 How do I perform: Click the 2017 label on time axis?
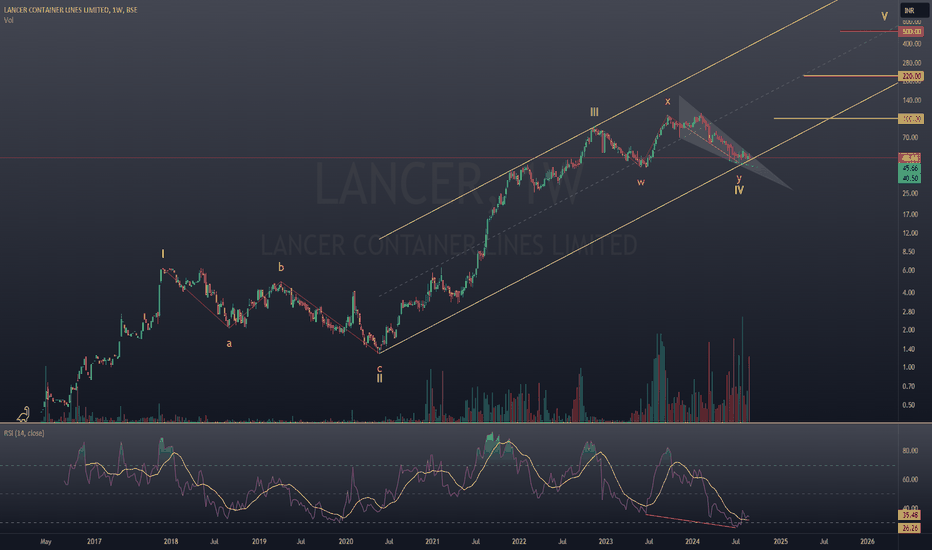click(94, 542)
